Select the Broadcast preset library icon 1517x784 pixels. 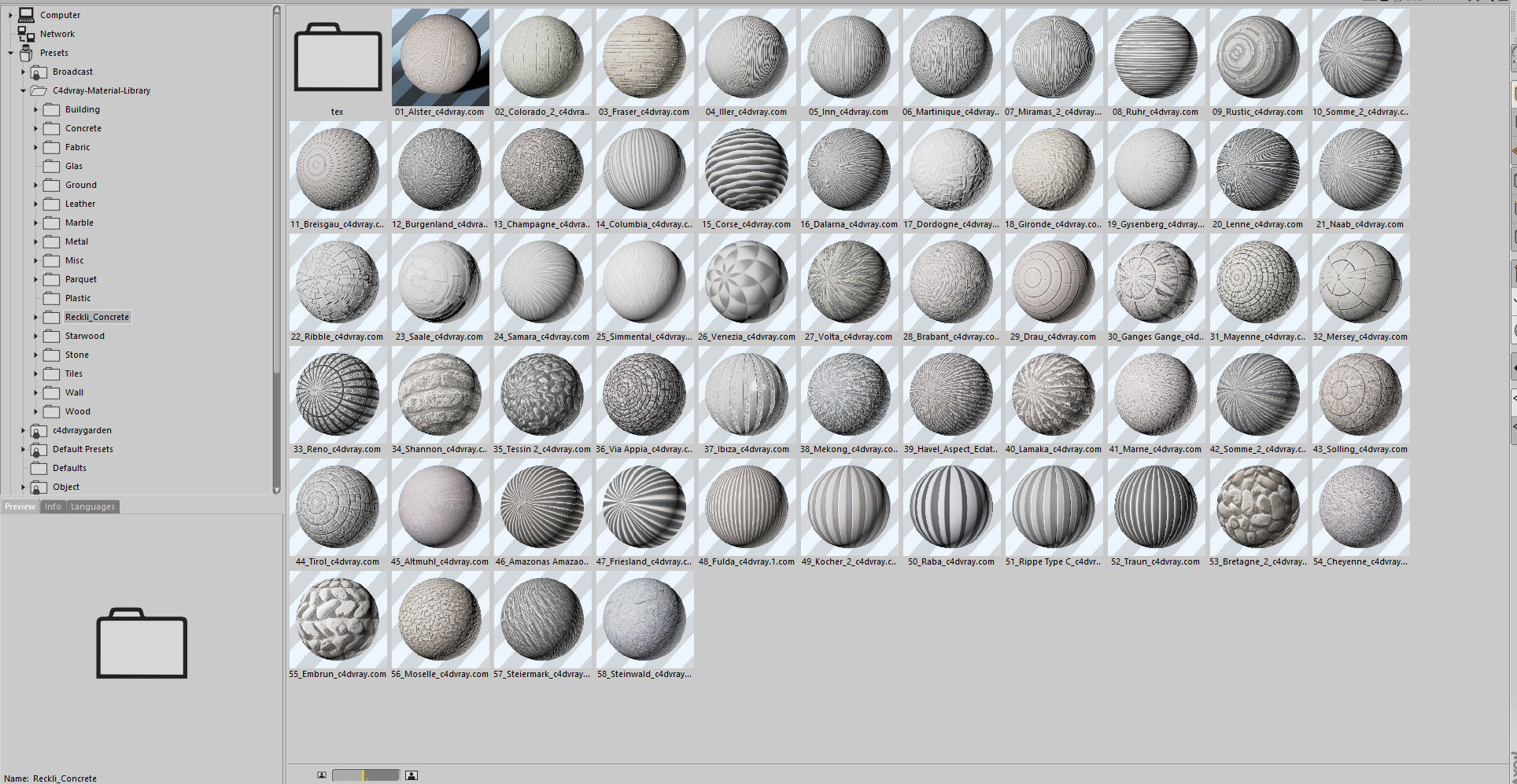39,72
